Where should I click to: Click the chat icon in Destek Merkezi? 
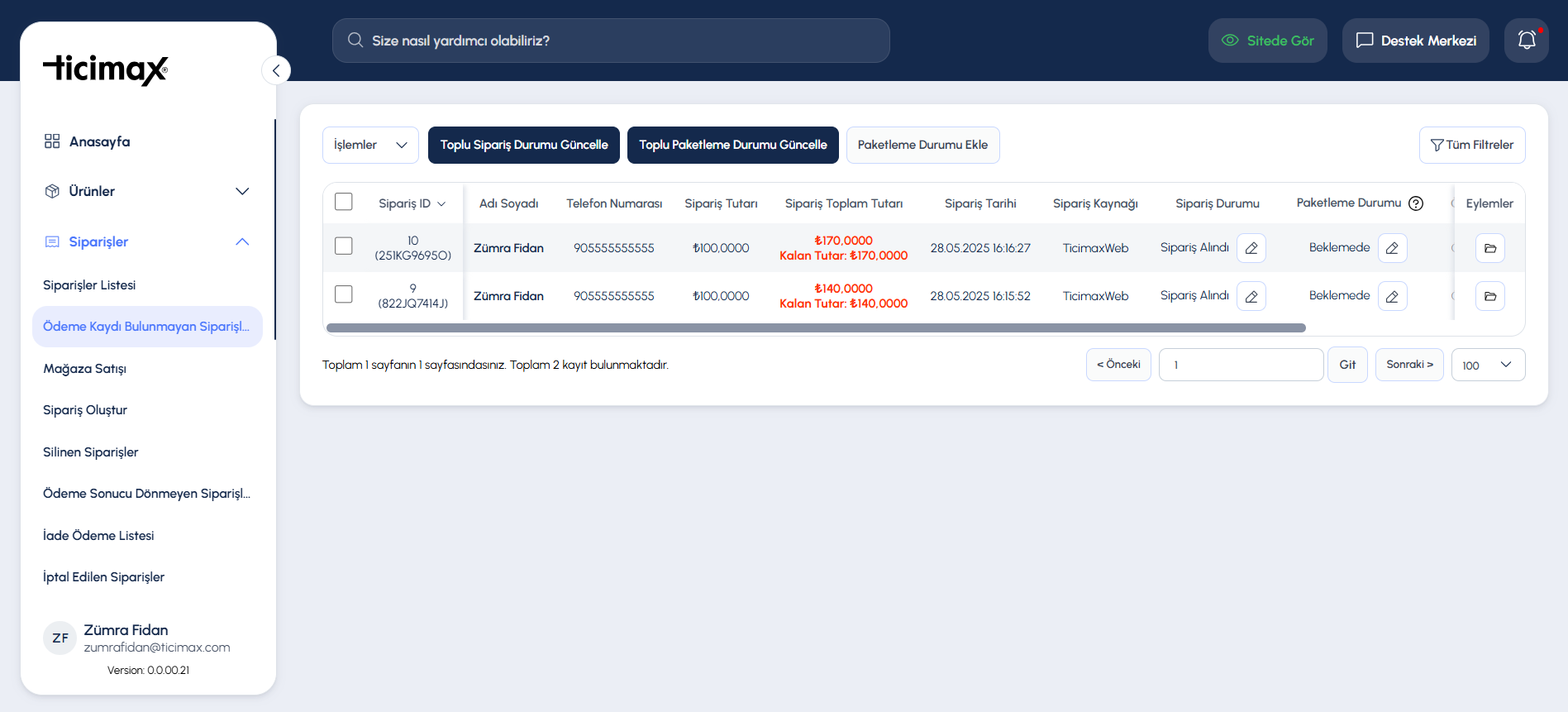[1365, 41]
